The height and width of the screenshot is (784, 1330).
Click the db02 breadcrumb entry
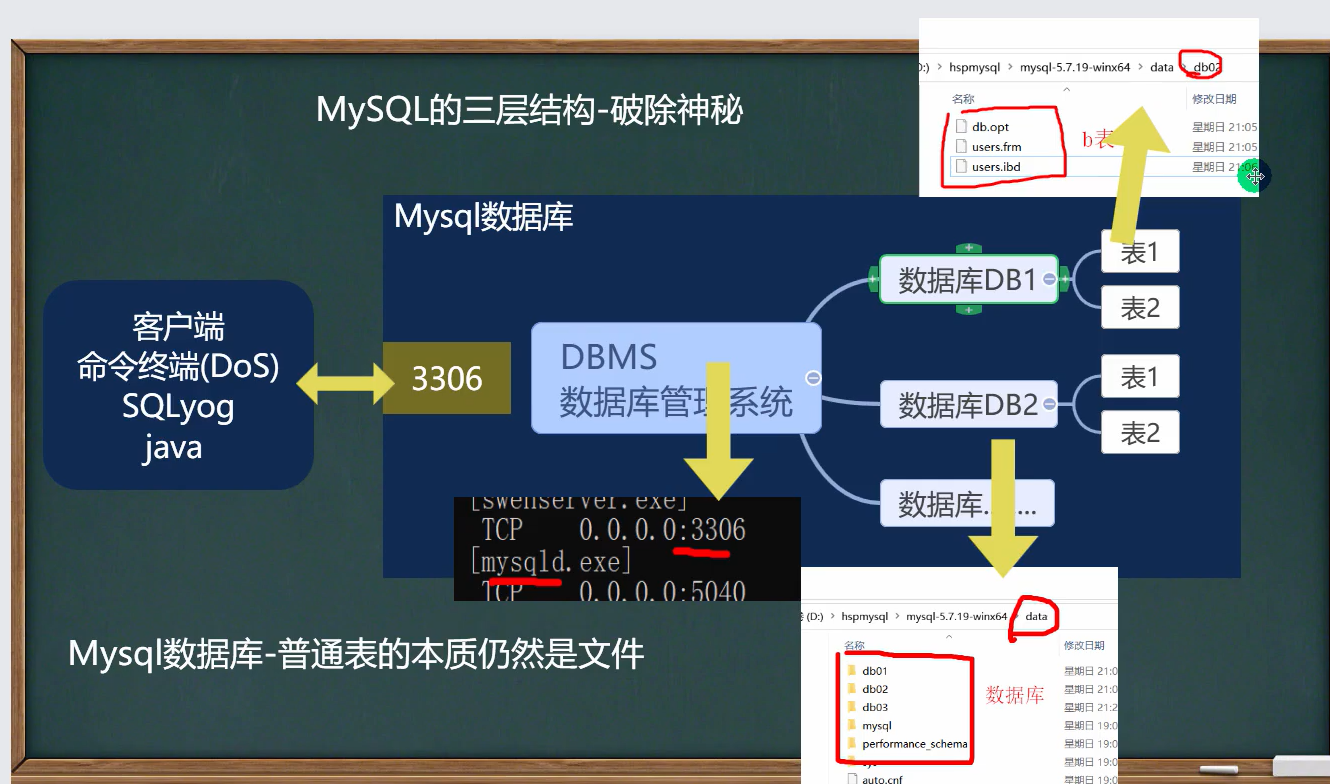1206,68
